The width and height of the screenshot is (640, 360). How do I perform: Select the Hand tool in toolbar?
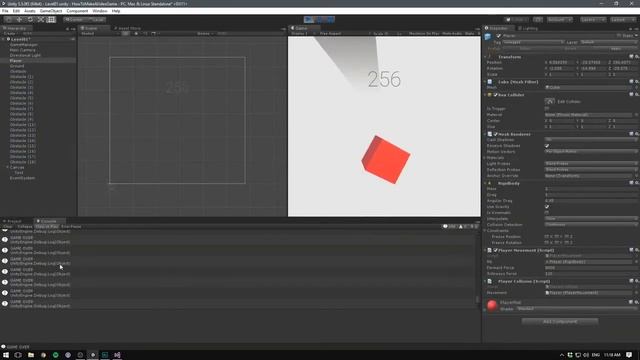[8, 19]
